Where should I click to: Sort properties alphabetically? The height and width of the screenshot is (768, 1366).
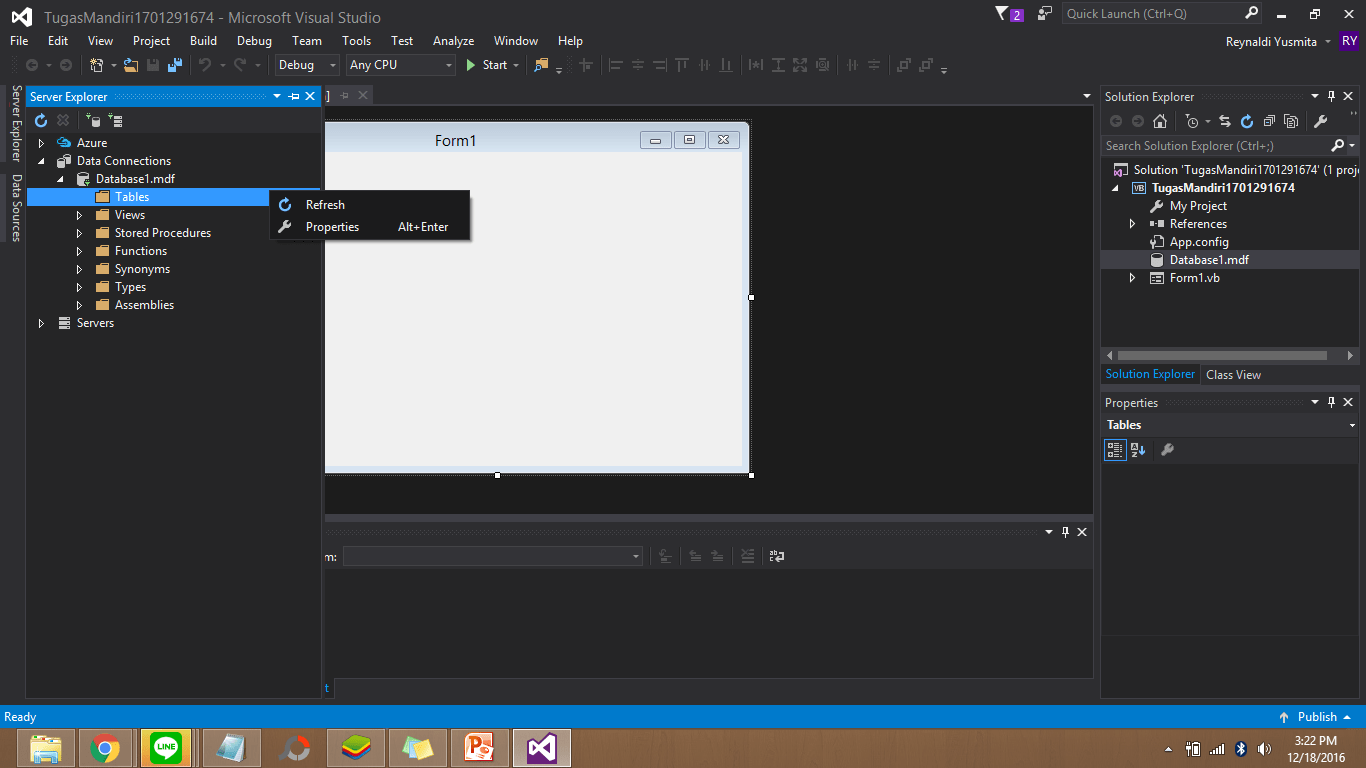point(1138,450)
